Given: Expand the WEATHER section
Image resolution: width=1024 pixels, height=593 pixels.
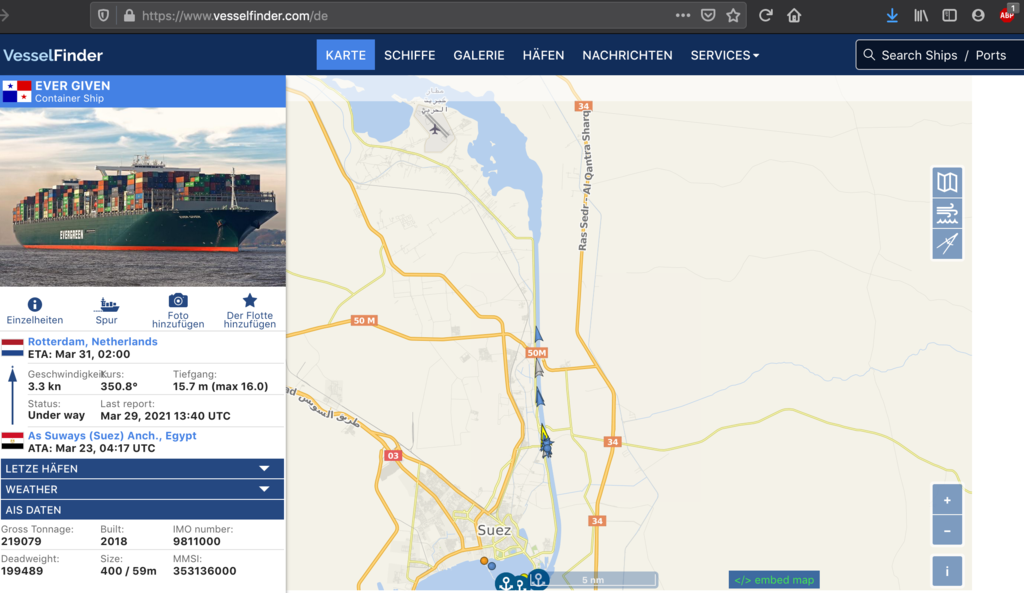Looking at the screenshot, I should click(x=142, y=489).
